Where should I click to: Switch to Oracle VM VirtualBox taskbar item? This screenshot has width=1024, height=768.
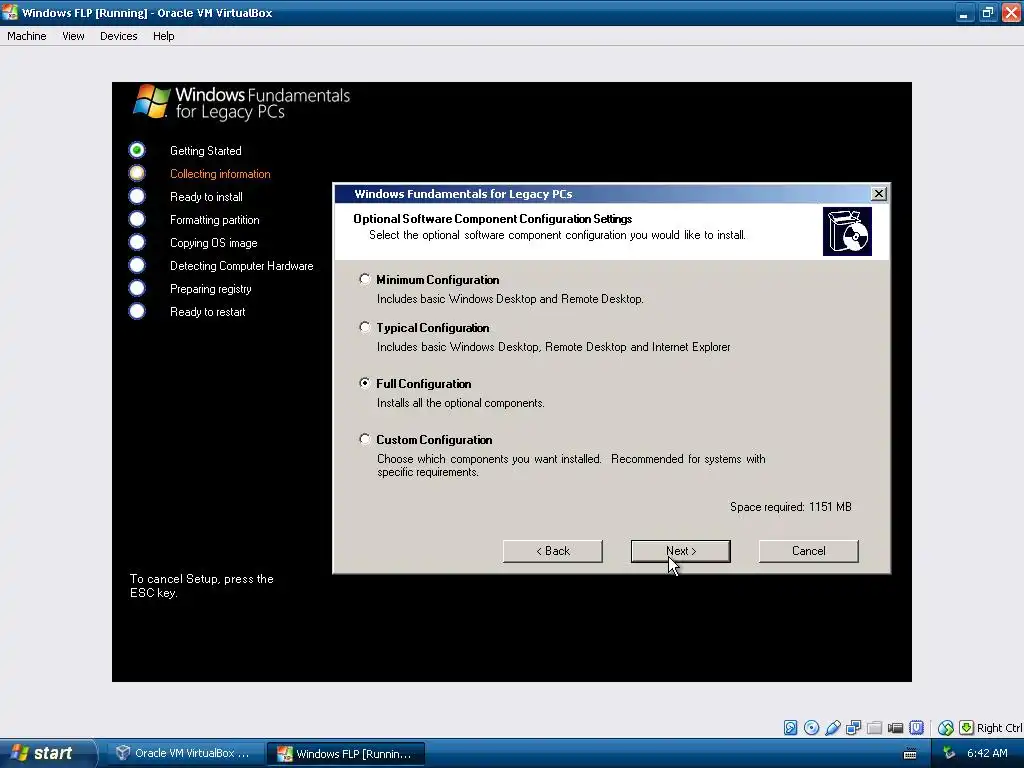(184, 753)
